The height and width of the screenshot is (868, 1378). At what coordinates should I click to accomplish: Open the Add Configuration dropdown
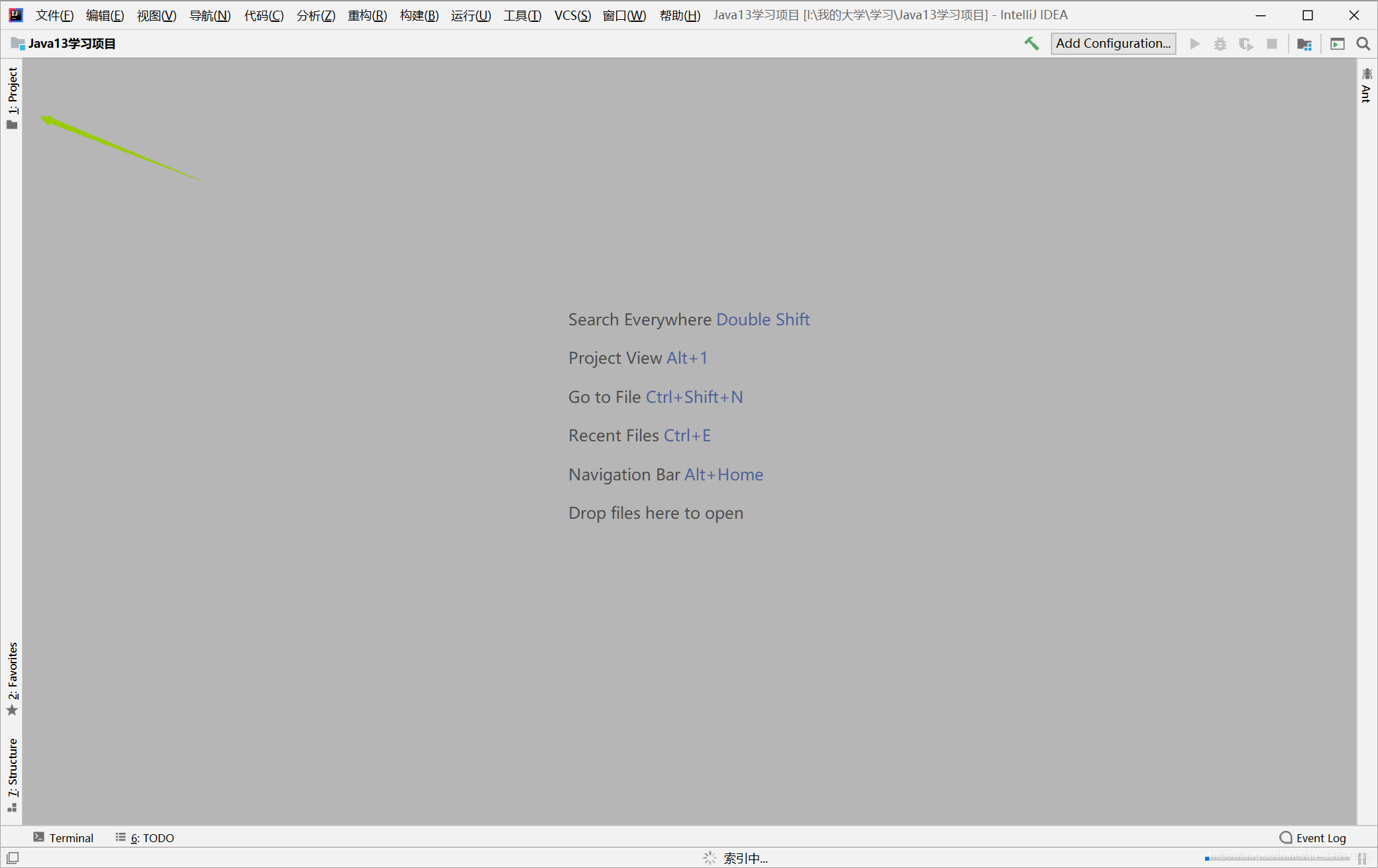[1112, 44]
